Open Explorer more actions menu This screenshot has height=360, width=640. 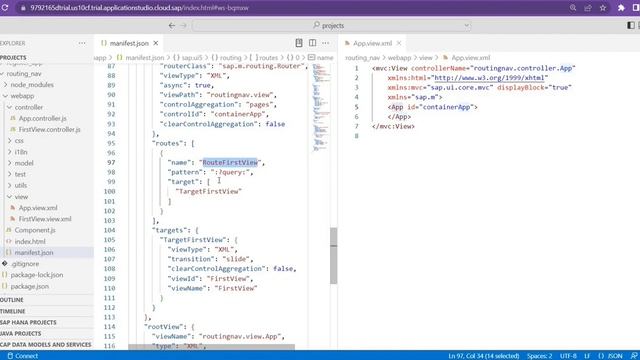coord(82,43)
